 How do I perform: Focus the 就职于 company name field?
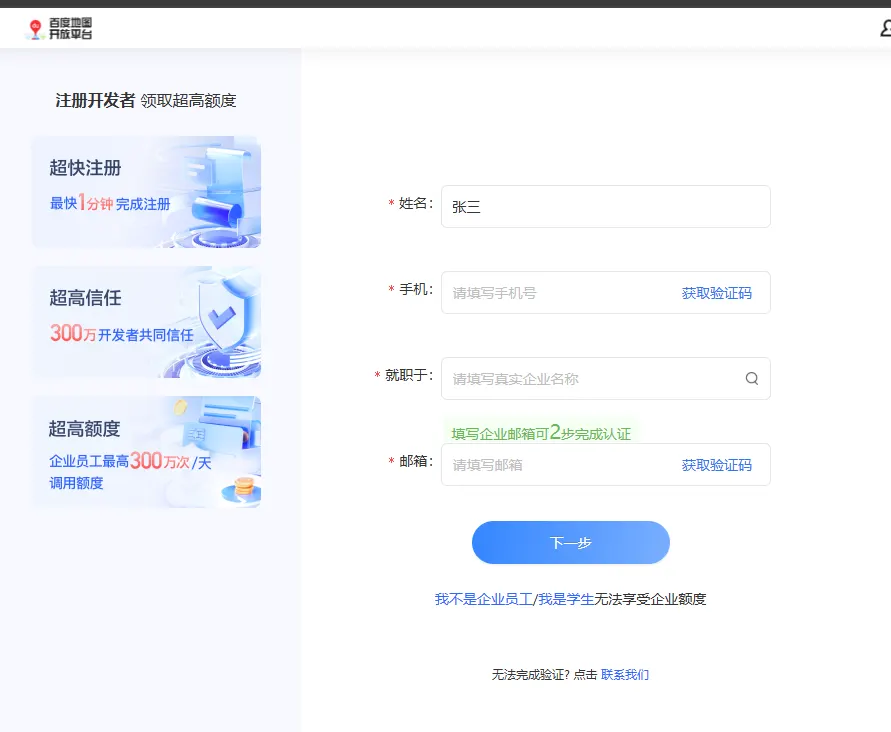tap(606, 379)
